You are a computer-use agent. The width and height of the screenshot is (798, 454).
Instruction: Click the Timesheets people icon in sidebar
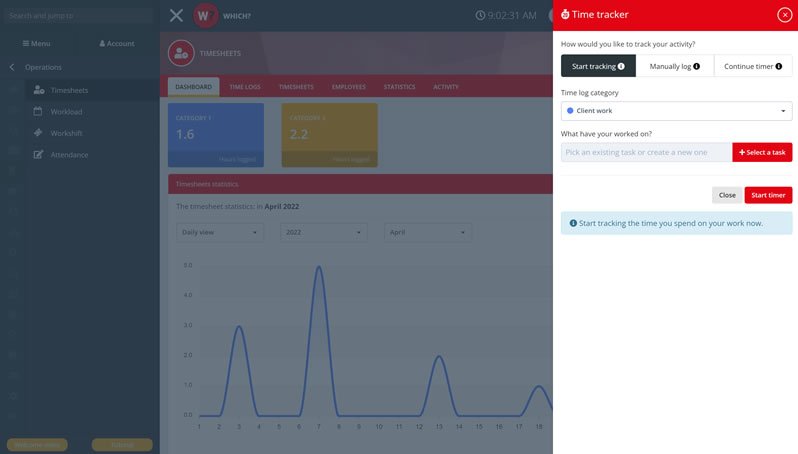point(39,90)
